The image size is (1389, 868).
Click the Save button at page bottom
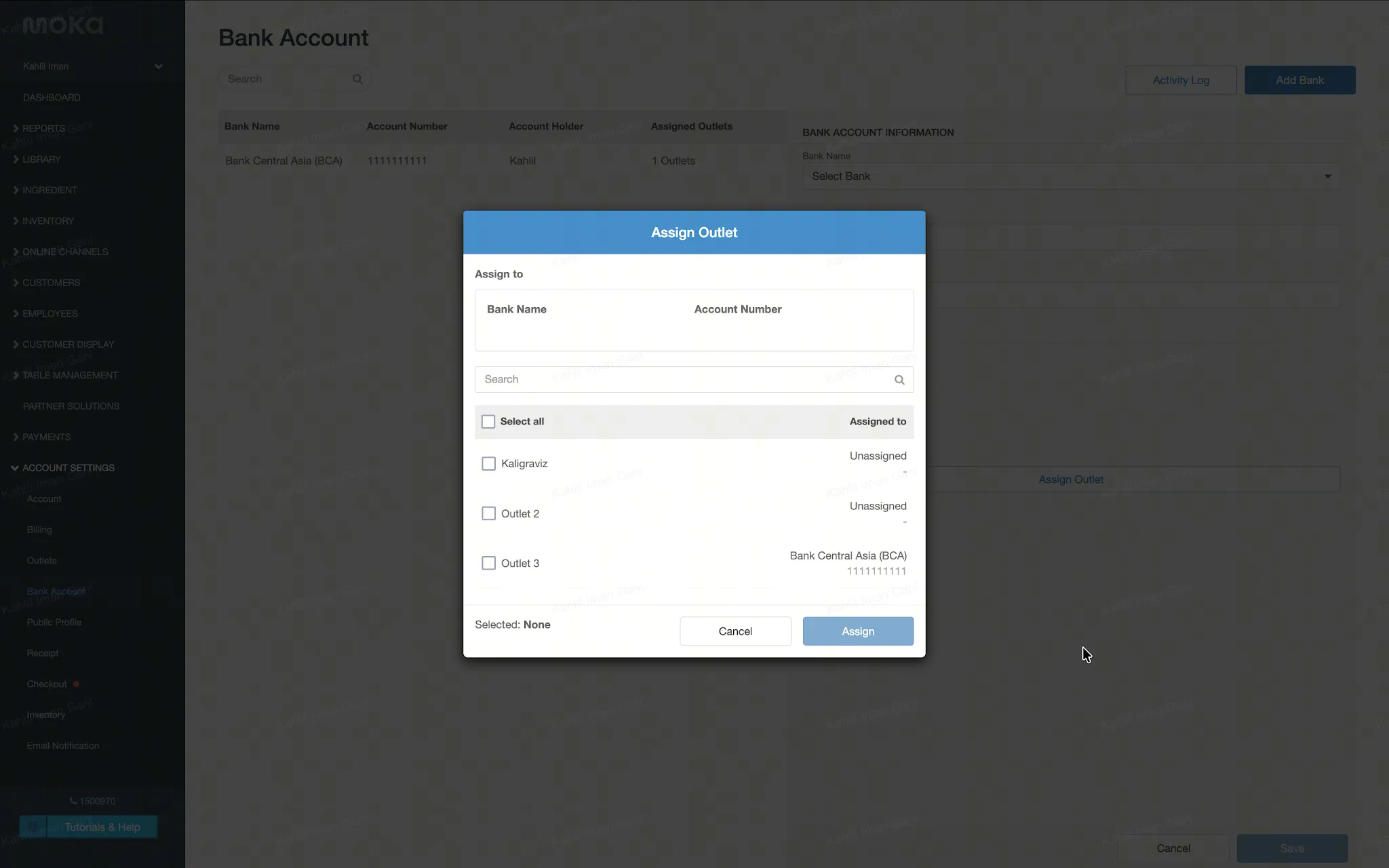coord(1292,848)
